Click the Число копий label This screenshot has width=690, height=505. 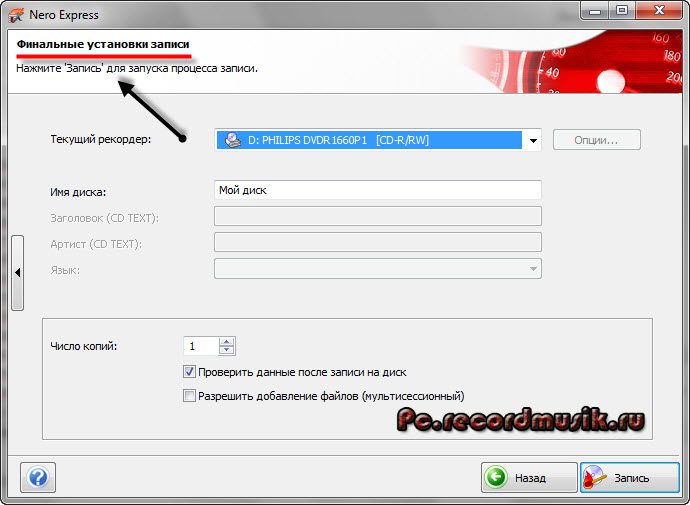coord(84,346)
